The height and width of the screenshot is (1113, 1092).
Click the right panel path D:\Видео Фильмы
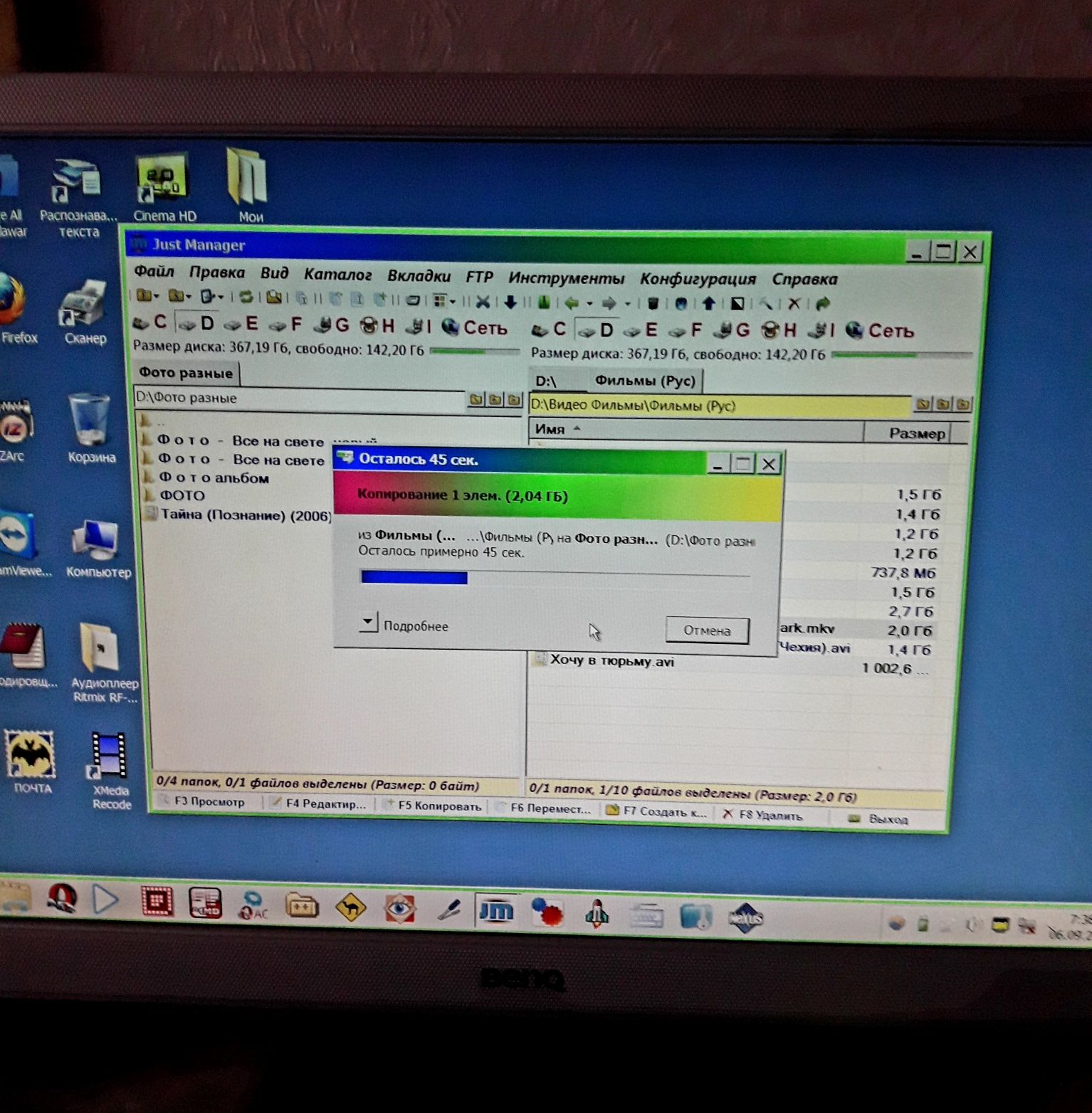[x=719, y=406]
